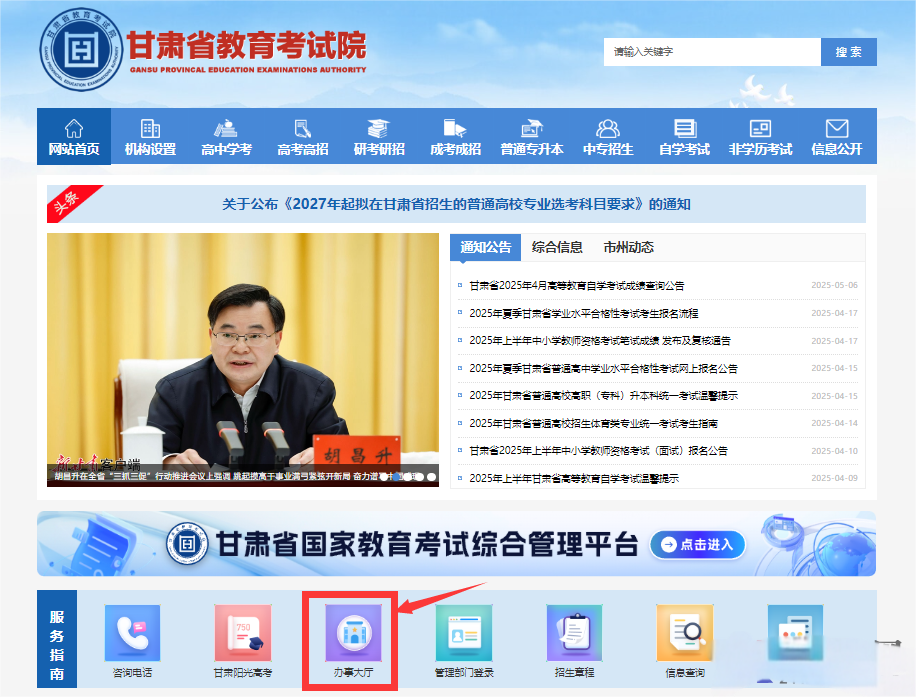The height and width of the screenshot is (697, 916).
Task: Open the 高考高招 navigation item
Action: click(303, 137)
